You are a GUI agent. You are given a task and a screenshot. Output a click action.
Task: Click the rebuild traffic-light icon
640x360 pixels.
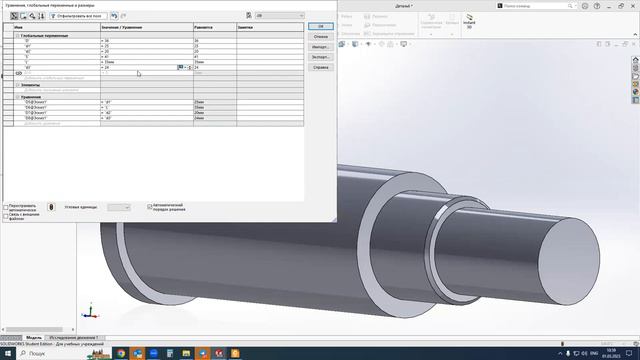coord(51,207)
